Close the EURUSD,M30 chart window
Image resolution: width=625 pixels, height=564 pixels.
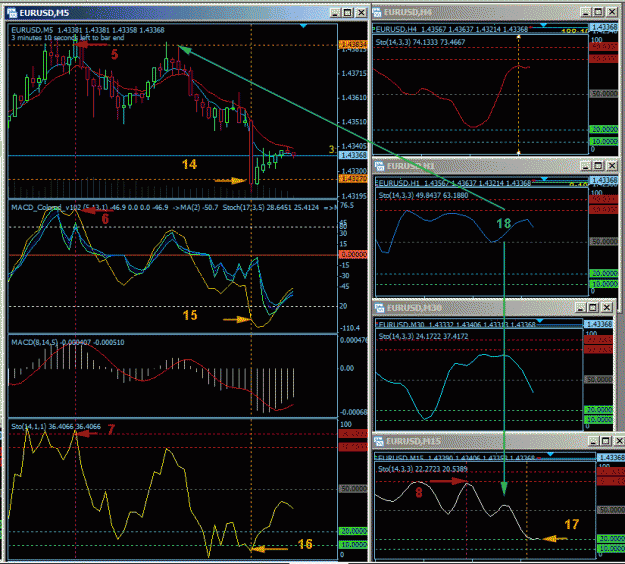(606, 307)
